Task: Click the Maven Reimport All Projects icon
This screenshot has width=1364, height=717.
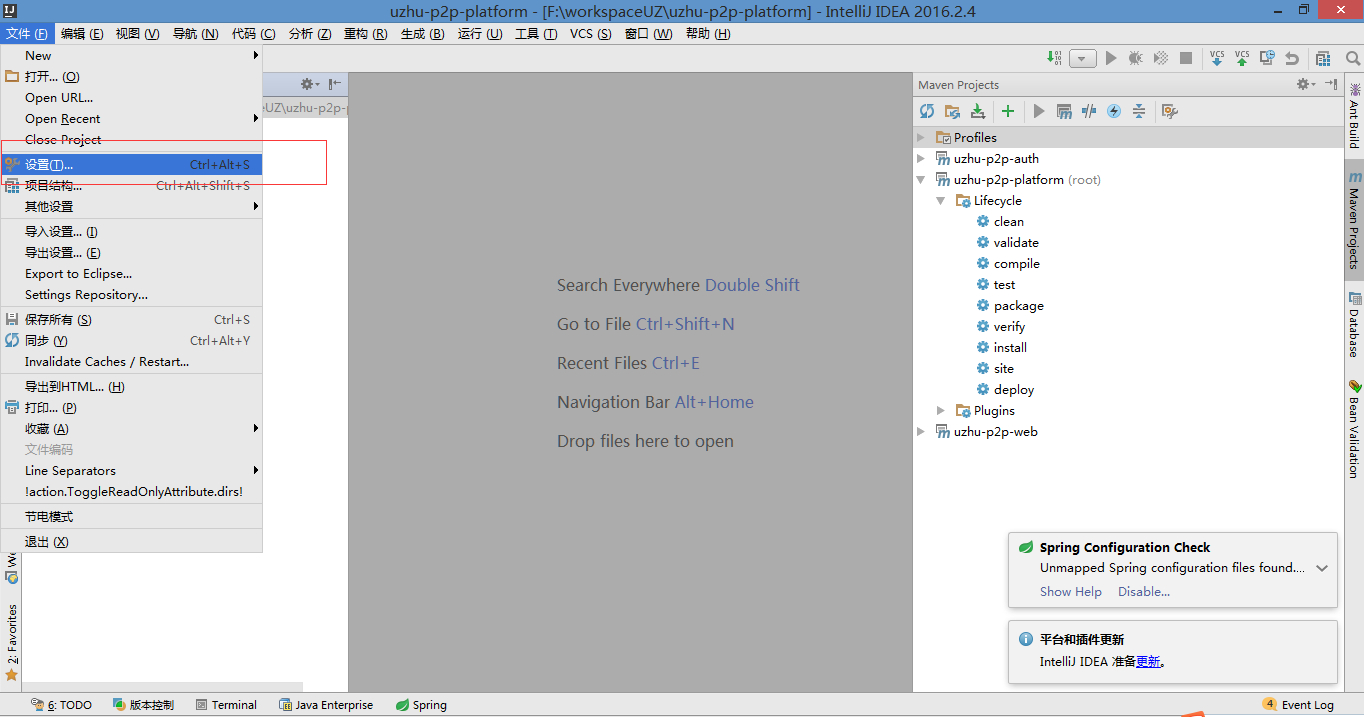Action: pyautogui.click(x=927, y=111)
